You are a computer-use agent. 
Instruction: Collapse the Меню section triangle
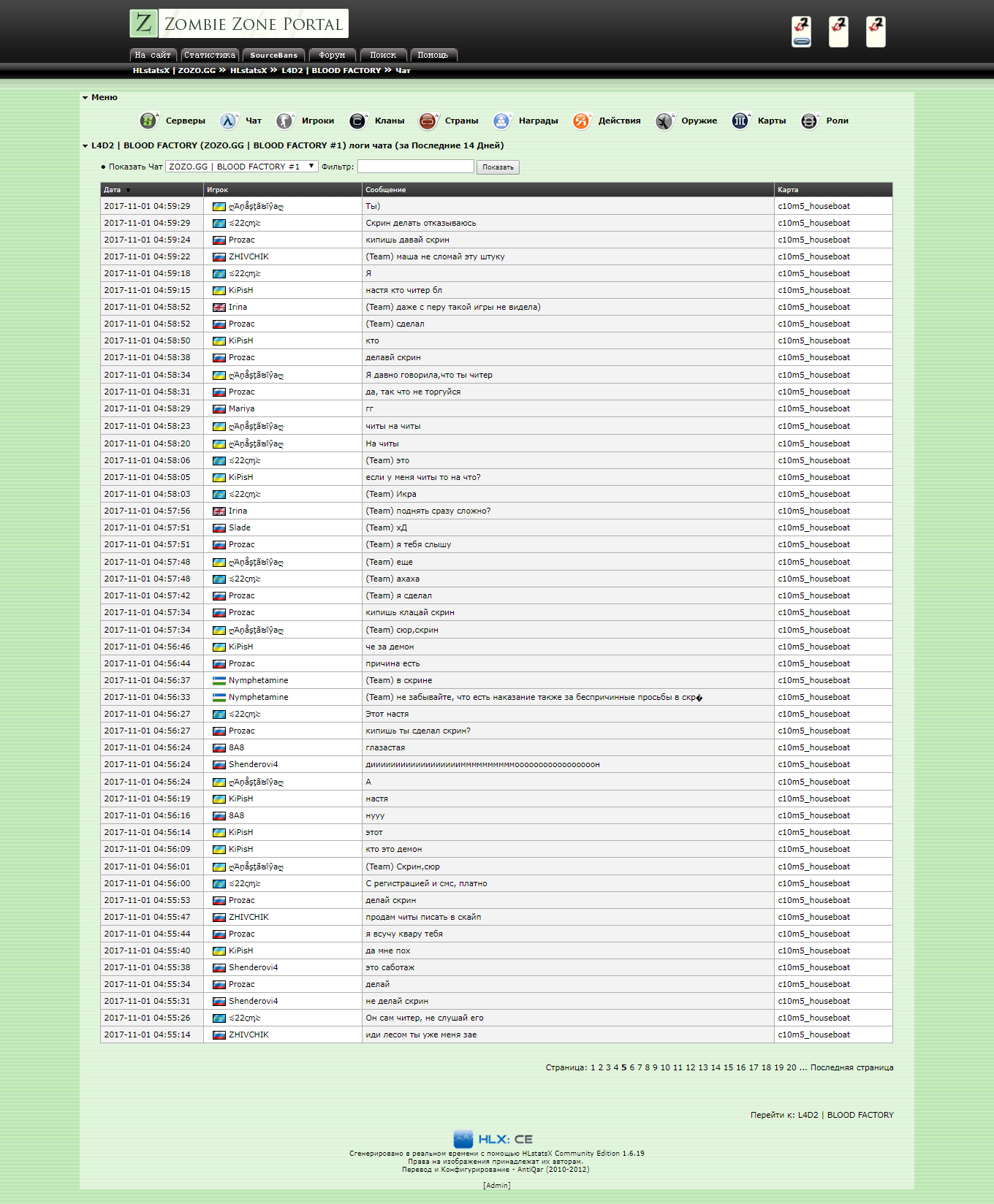(86, 98)
